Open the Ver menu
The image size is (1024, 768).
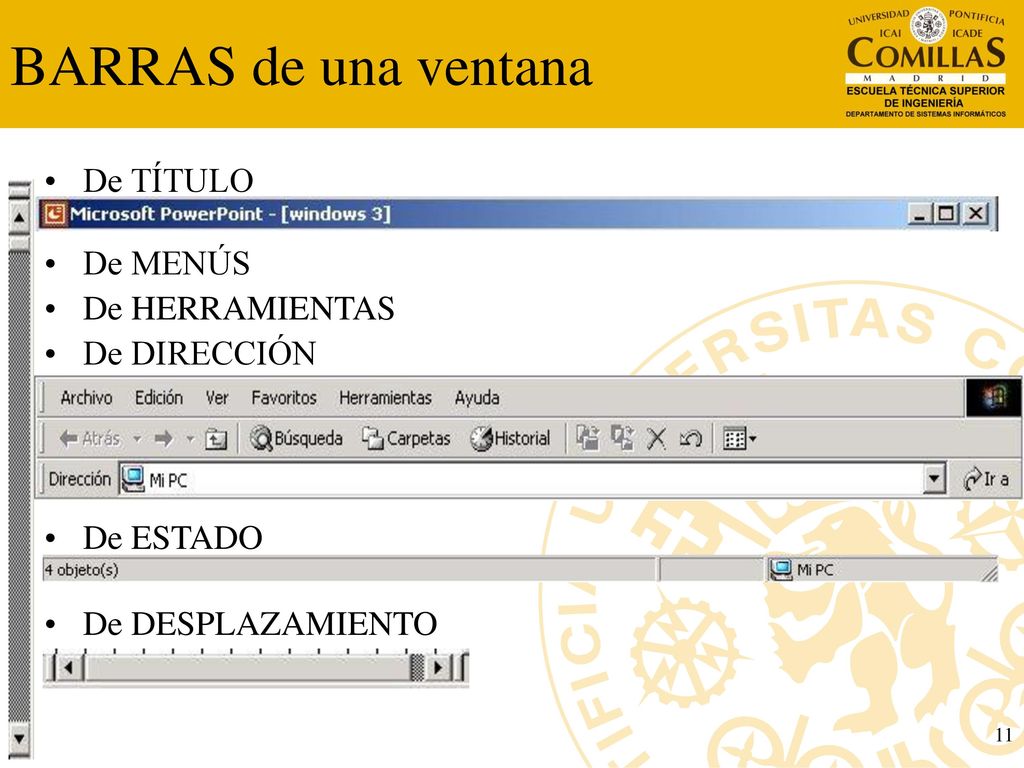coord(217,398)
